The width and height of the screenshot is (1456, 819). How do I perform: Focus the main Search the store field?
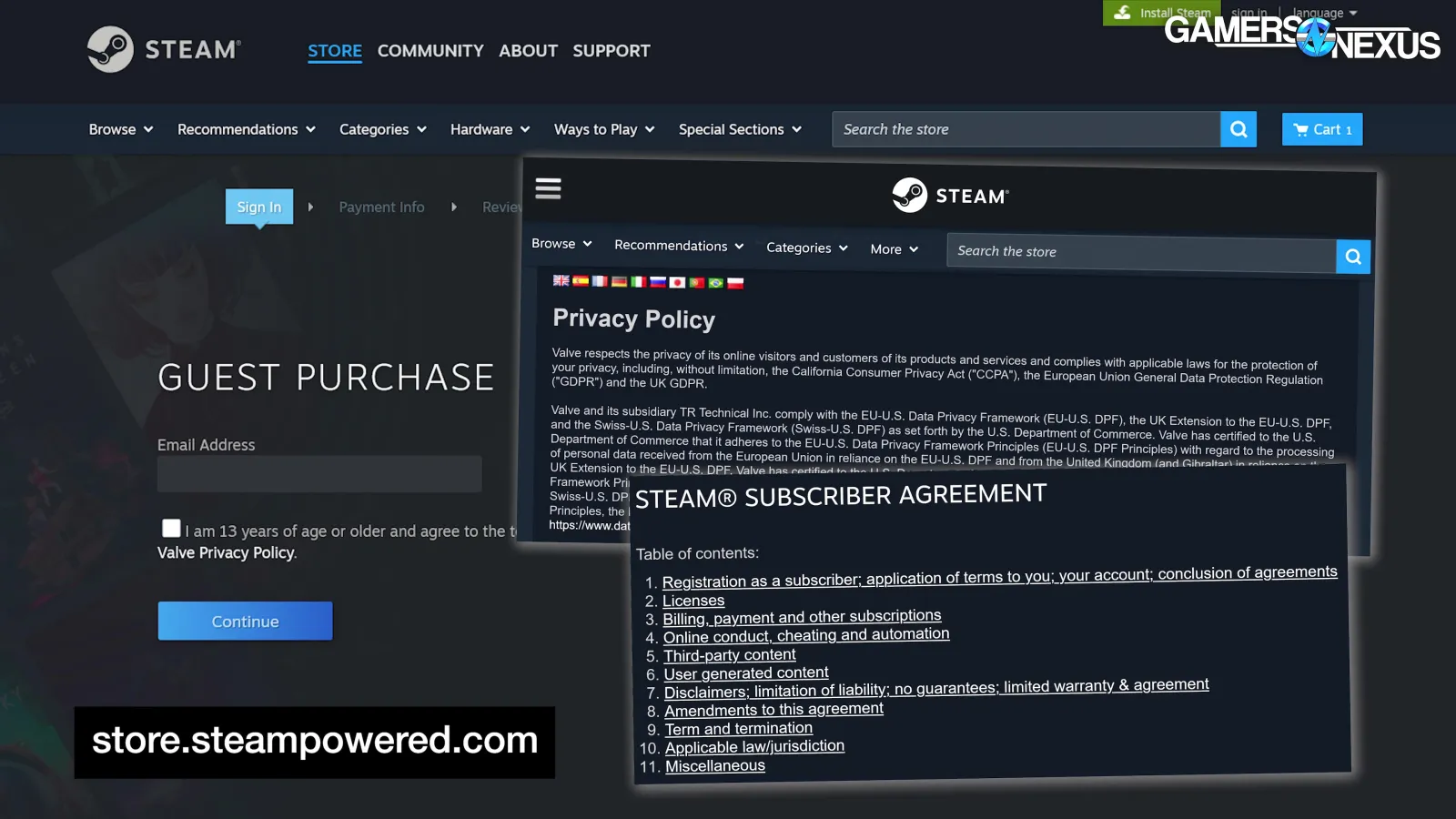tap(1026, 129)
